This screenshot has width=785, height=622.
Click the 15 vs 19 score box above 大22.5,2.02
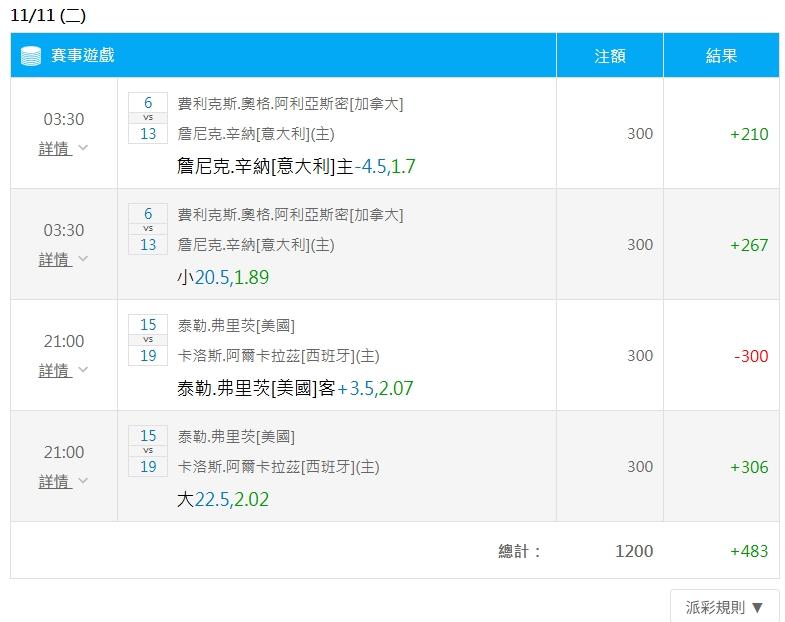coord(148,451)
